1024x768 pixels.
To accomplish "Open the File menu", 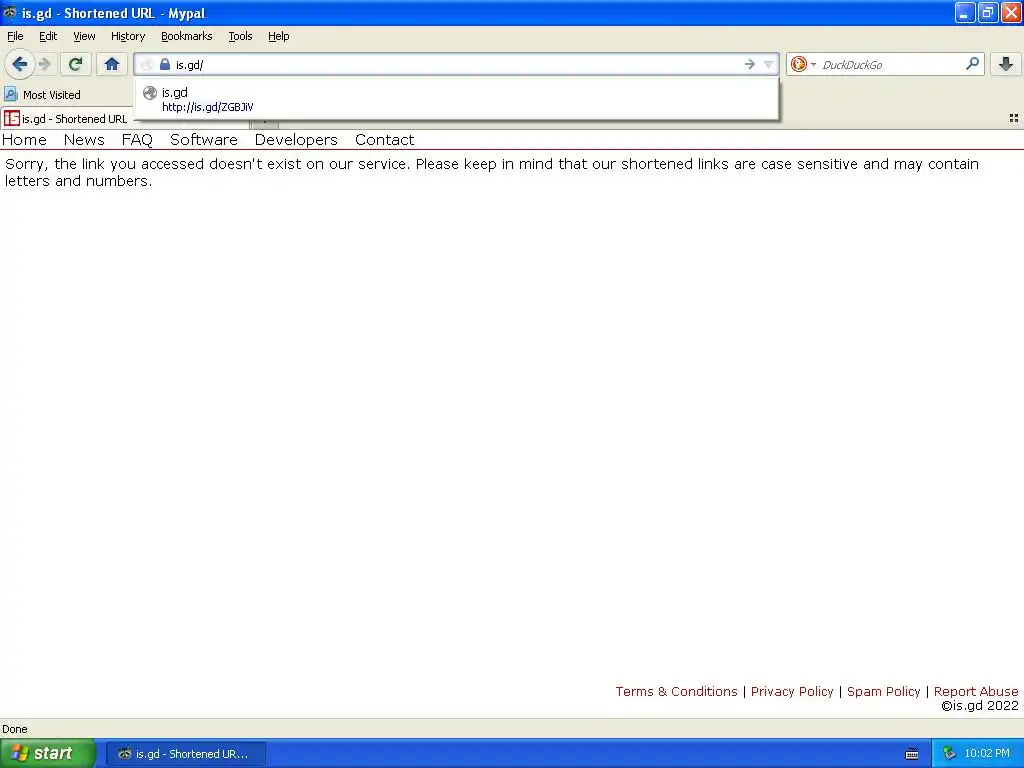I will pyautogui.click(x=15, y=36).
